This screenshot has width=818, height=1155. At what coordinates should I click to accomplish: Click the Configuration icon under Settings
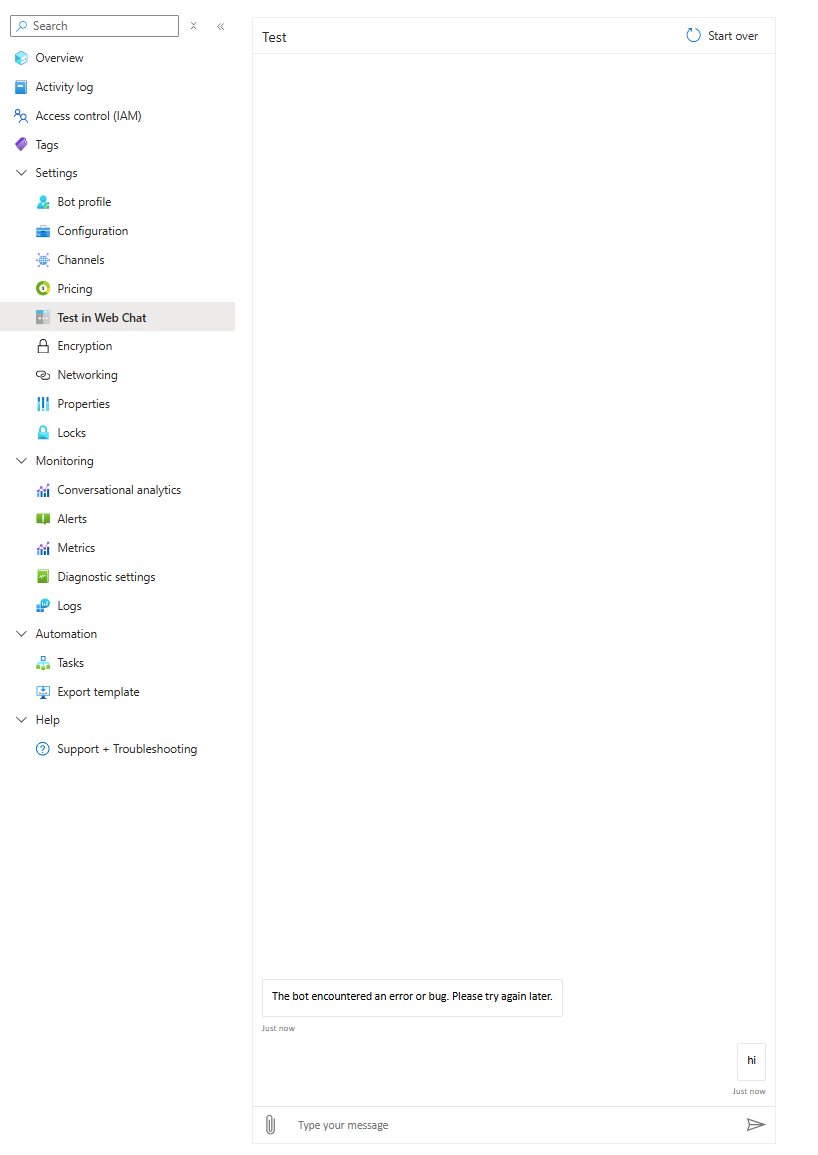tap(43, 230)
